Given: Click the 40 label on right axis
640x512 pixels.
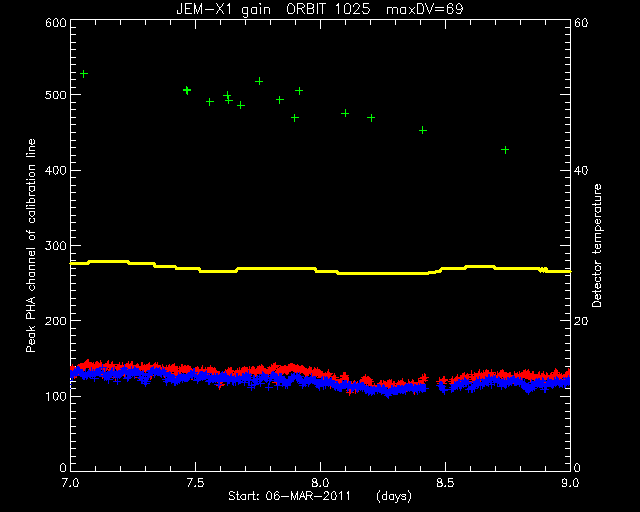Looking at the screenshot, I should pos(581,170).
